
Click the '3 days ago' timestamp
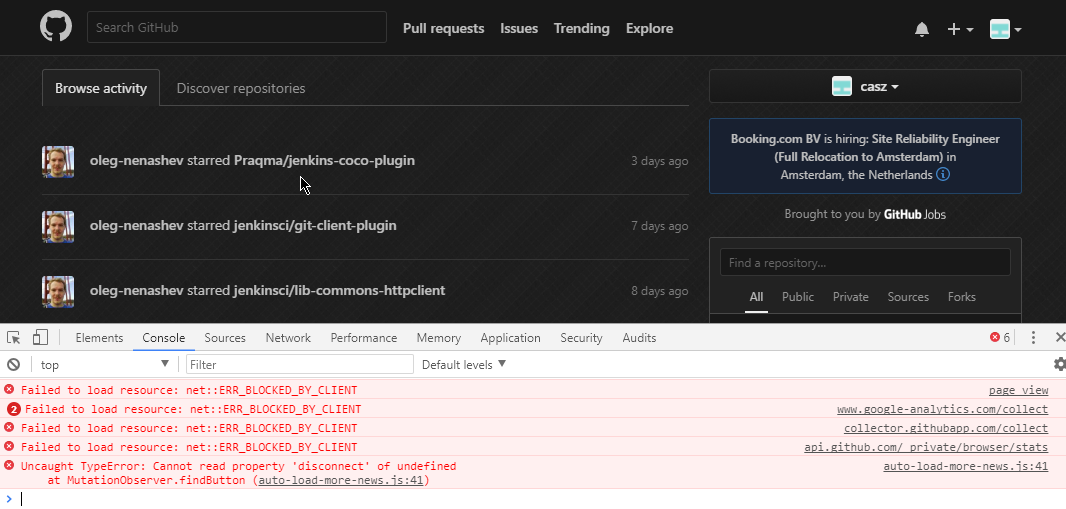pos(659,162)
